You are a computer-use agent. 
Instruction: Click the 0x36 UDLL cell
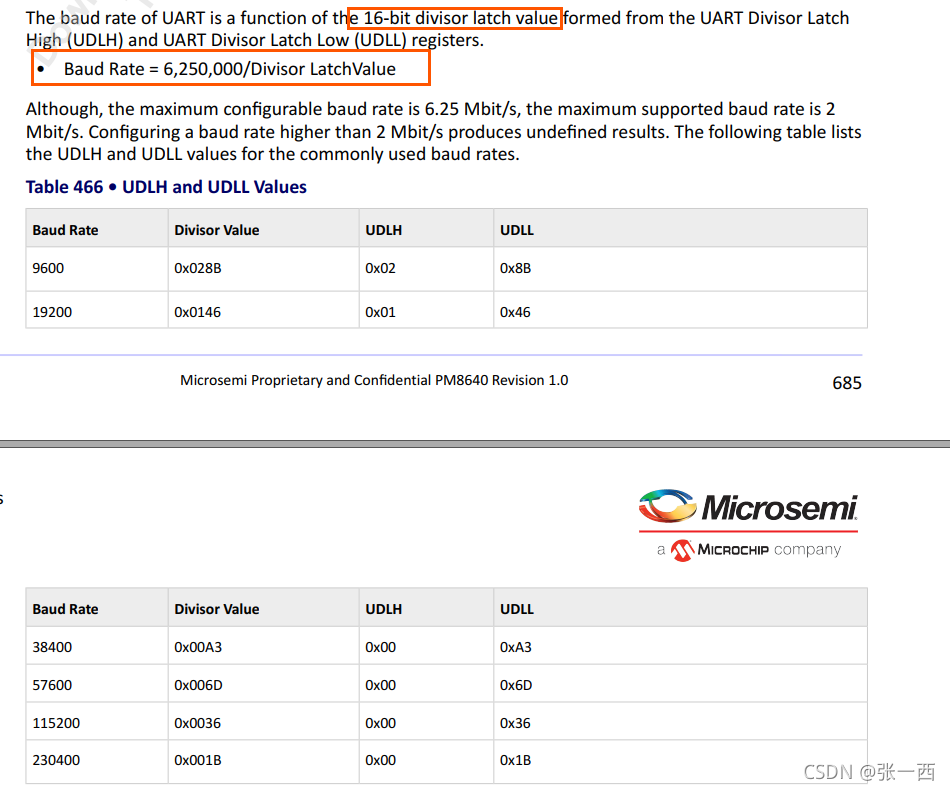pos(680,723)
